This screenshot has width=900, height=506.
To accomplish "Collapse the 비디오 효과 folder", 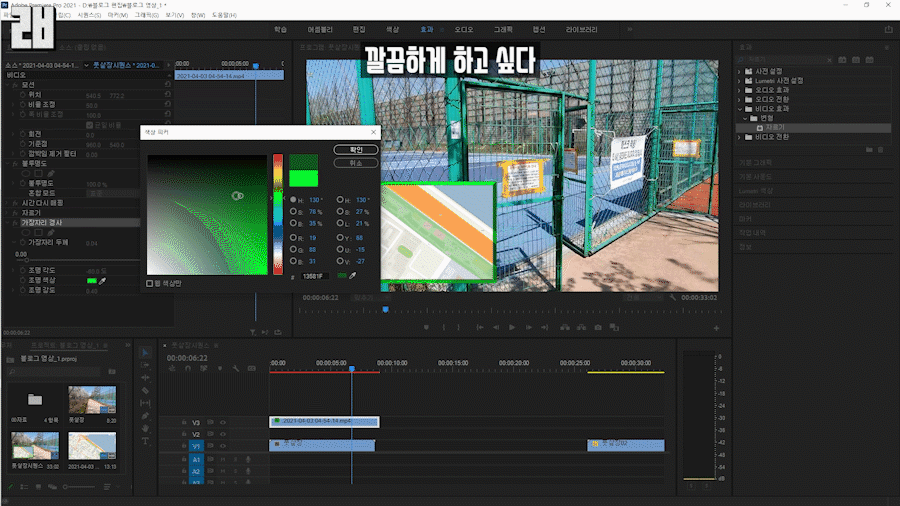I will (x=739, y=108).
